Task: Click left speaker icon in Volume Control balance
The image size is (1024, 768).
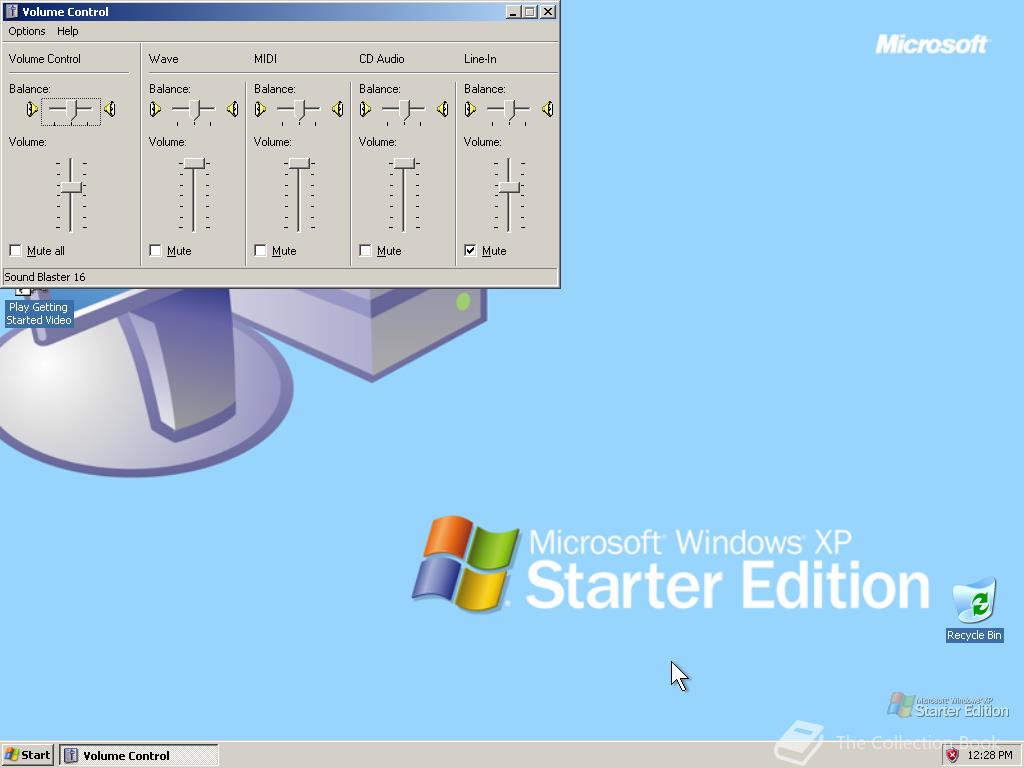Action: (32, 109)
